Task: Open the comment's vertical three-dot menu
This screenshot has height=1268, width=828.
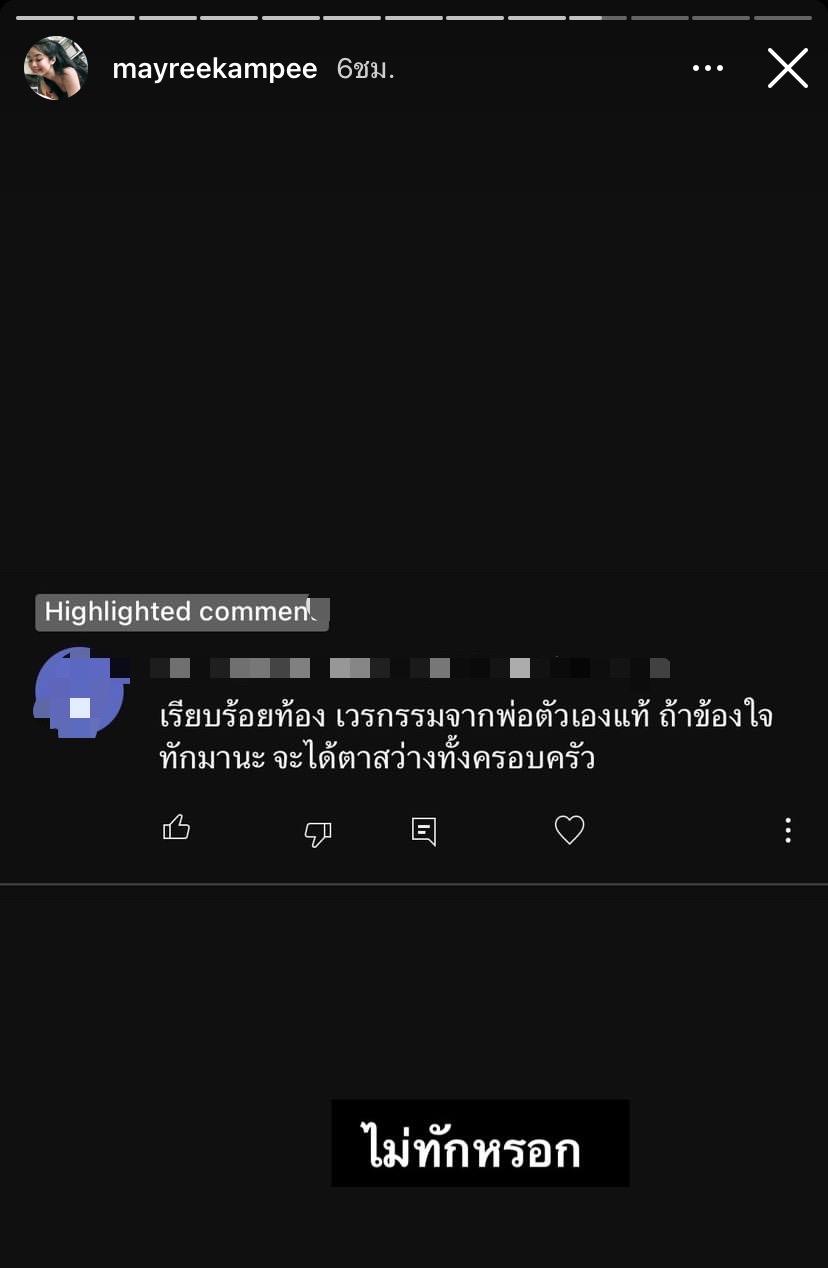Action: coord(788,830)
